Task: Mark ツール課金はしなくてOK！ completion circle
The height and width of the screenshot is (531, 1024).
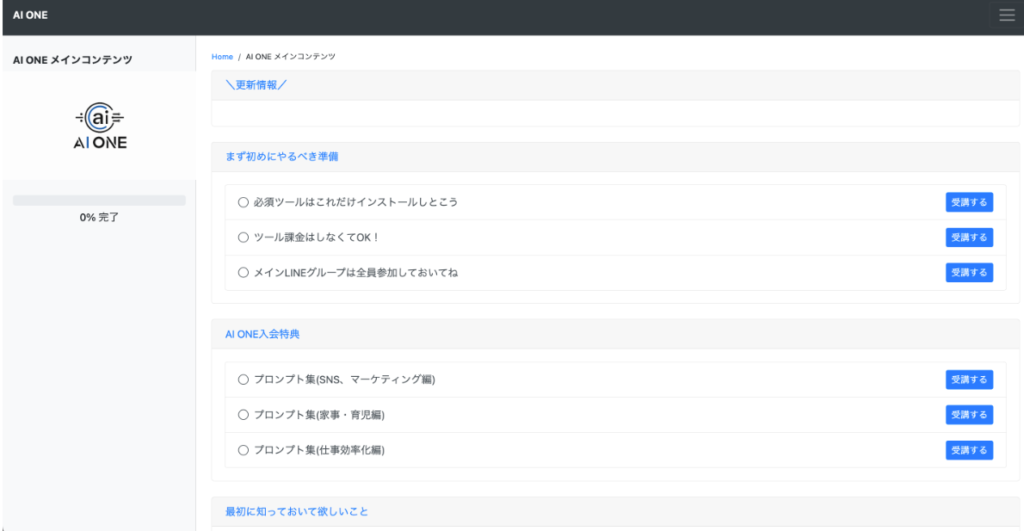Action: (x=243, y=238)
